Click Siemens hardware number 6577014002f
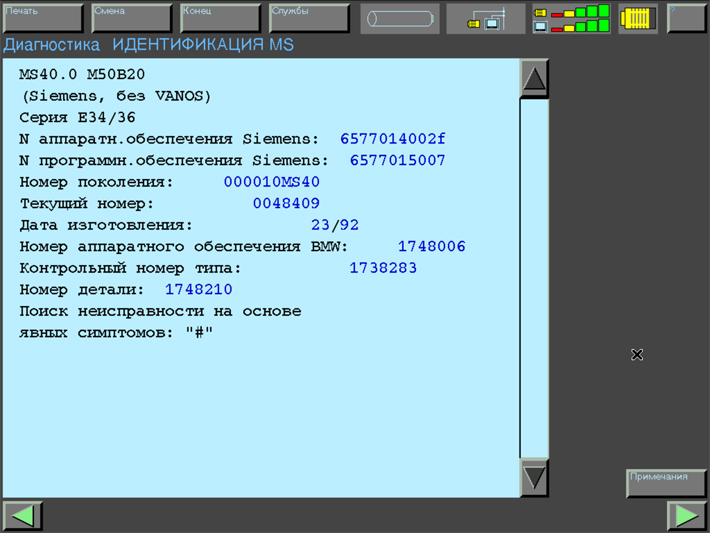Viewport: 710px width, 533px height. 393,139
